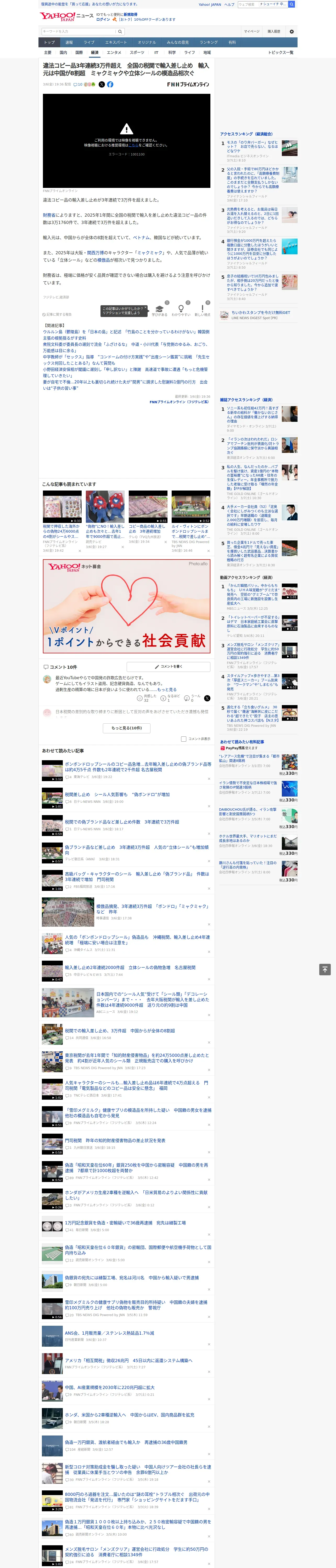
Task: Click the FNN Prime Online provider logo
Action: tap(188, 85)
